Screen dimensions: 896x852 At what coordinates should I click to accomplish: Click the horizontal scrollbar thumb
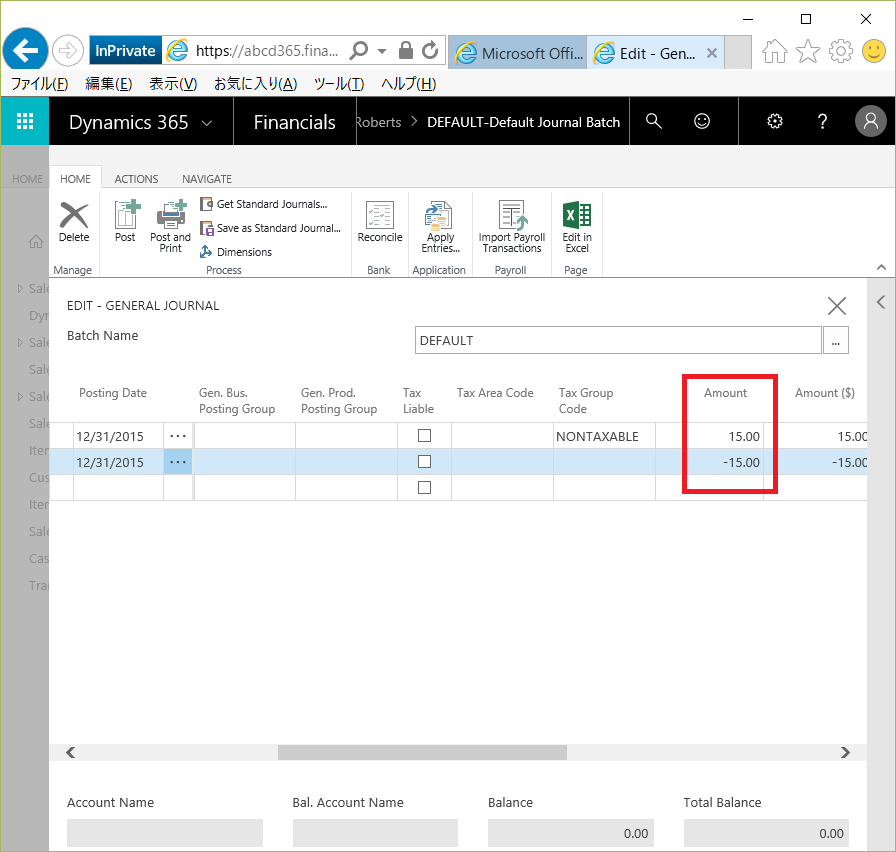pyautogui.click(x=422, y=753)
